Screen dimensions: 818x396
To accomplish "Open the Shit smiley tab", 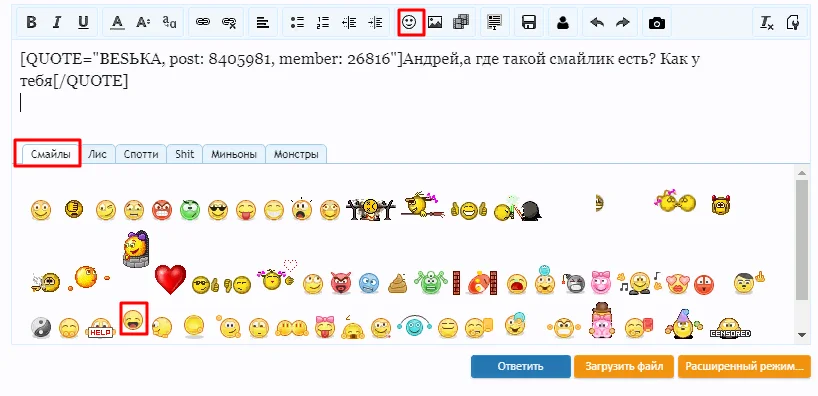I will [x=185, y=154].
